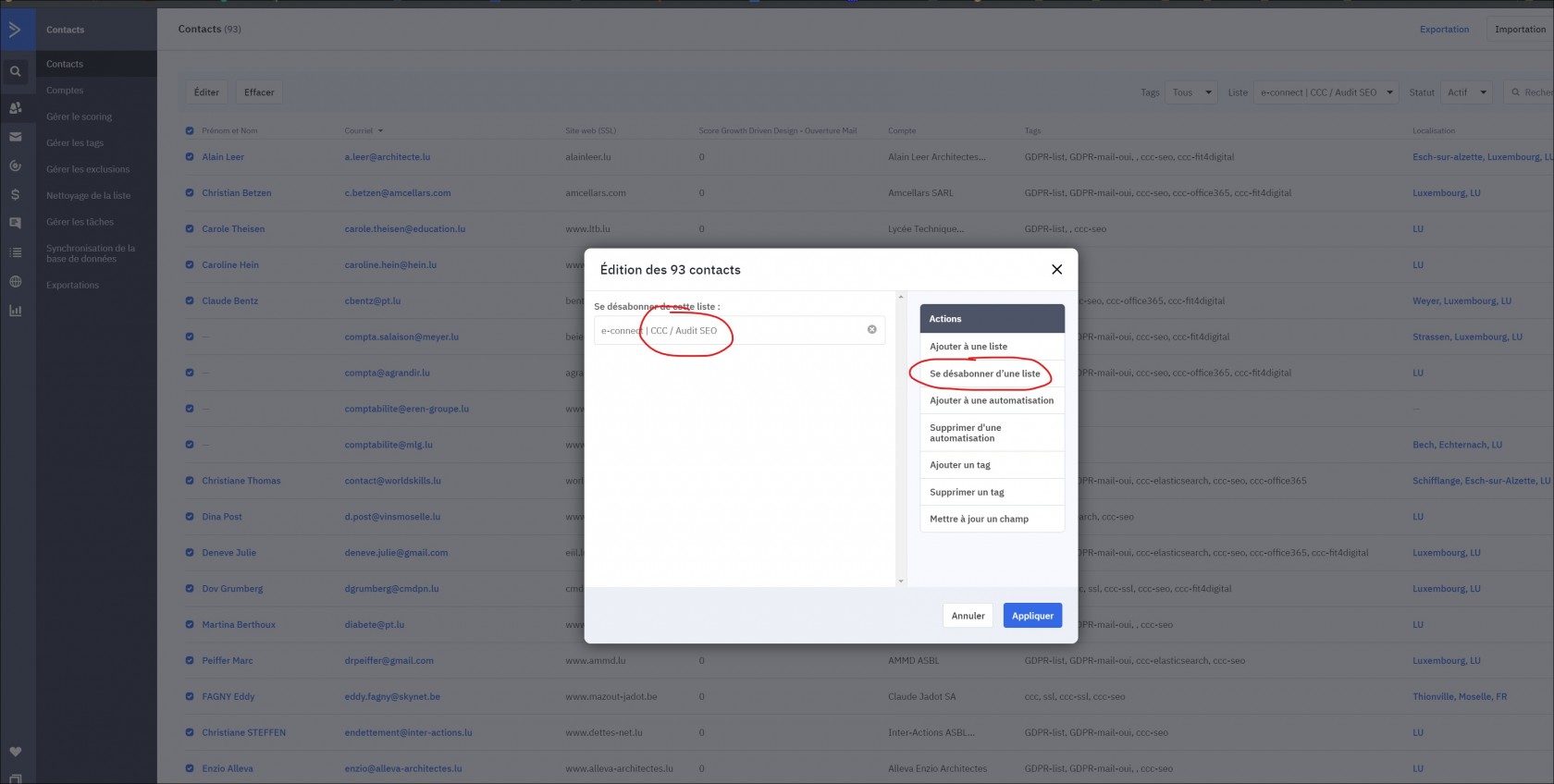1554x784 pixels.
Task: Select 'Mettre à jour un champ' action
Action: point(992,519)
